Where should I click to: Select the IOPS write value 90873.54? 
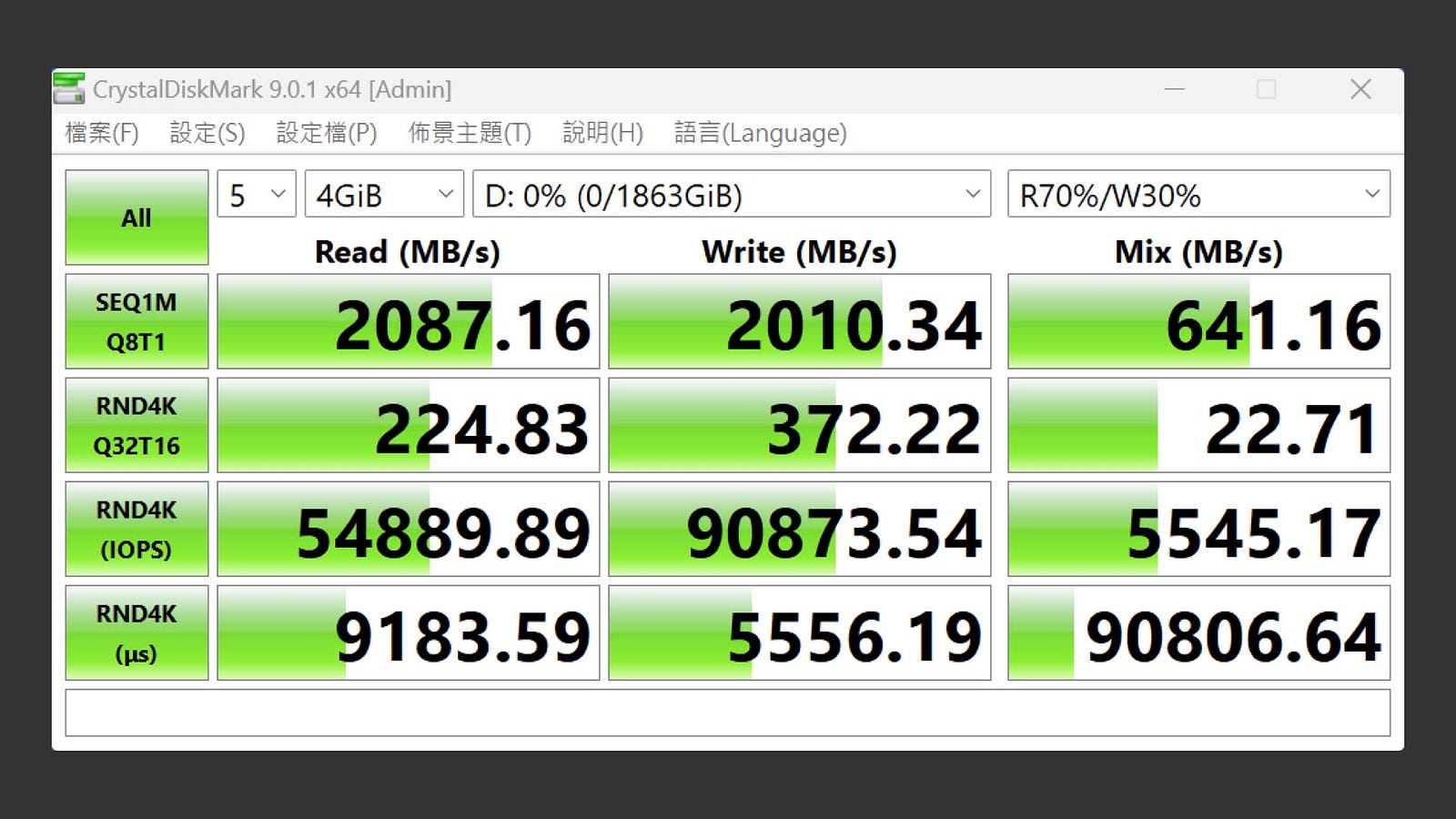pos(800,529)
